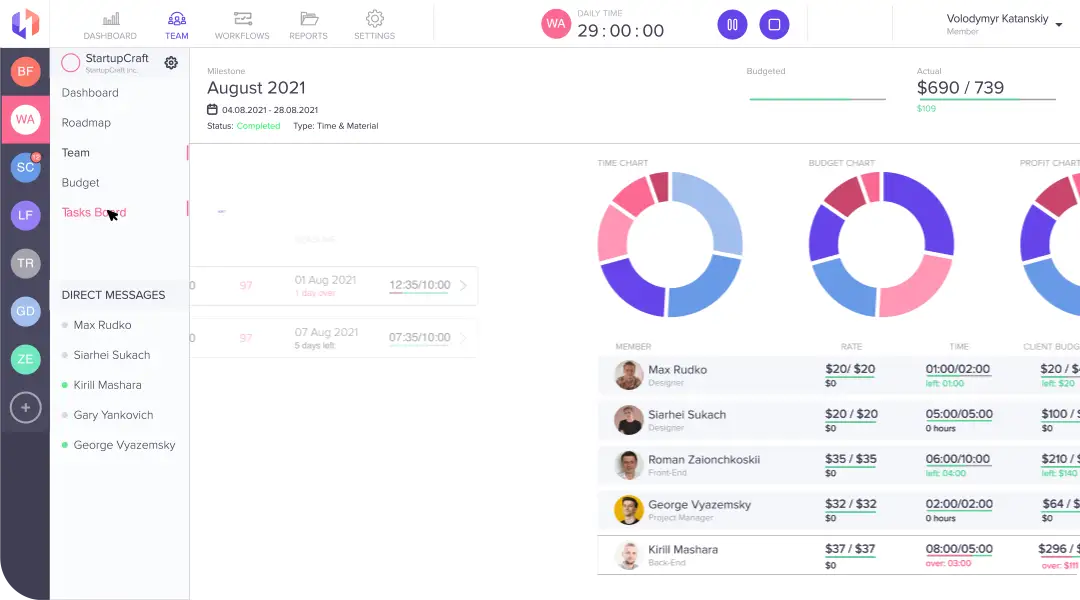
Task: Select the BF workspace avatar
Action: (x=25, y=71)
